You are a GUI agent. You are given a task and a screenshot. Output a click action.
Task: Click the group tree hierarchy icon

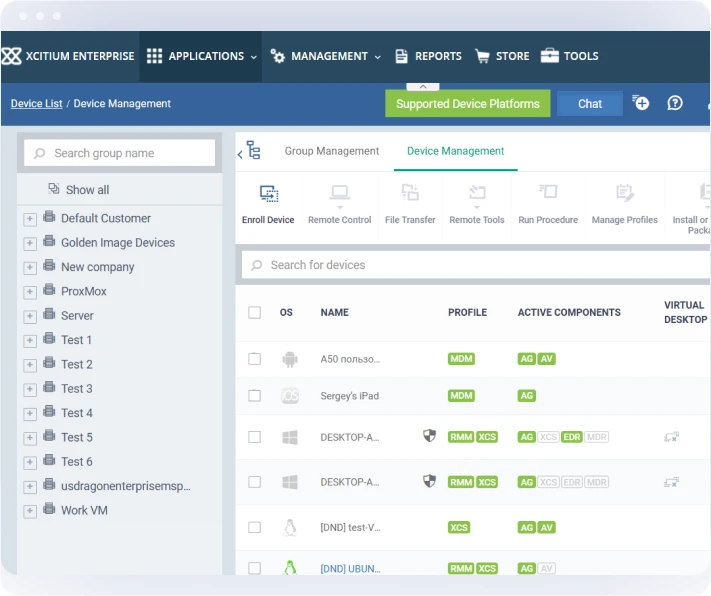coord(253,150)
